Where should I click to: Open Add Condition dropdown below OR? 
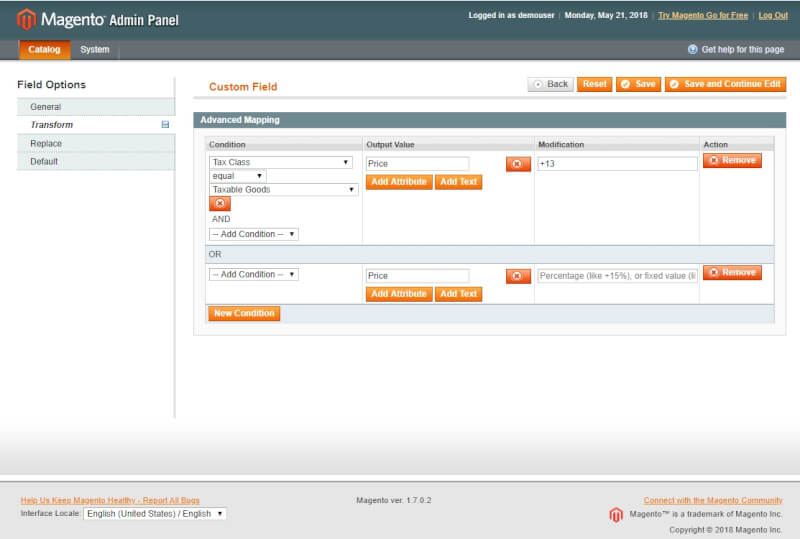(x=254, y=275)
